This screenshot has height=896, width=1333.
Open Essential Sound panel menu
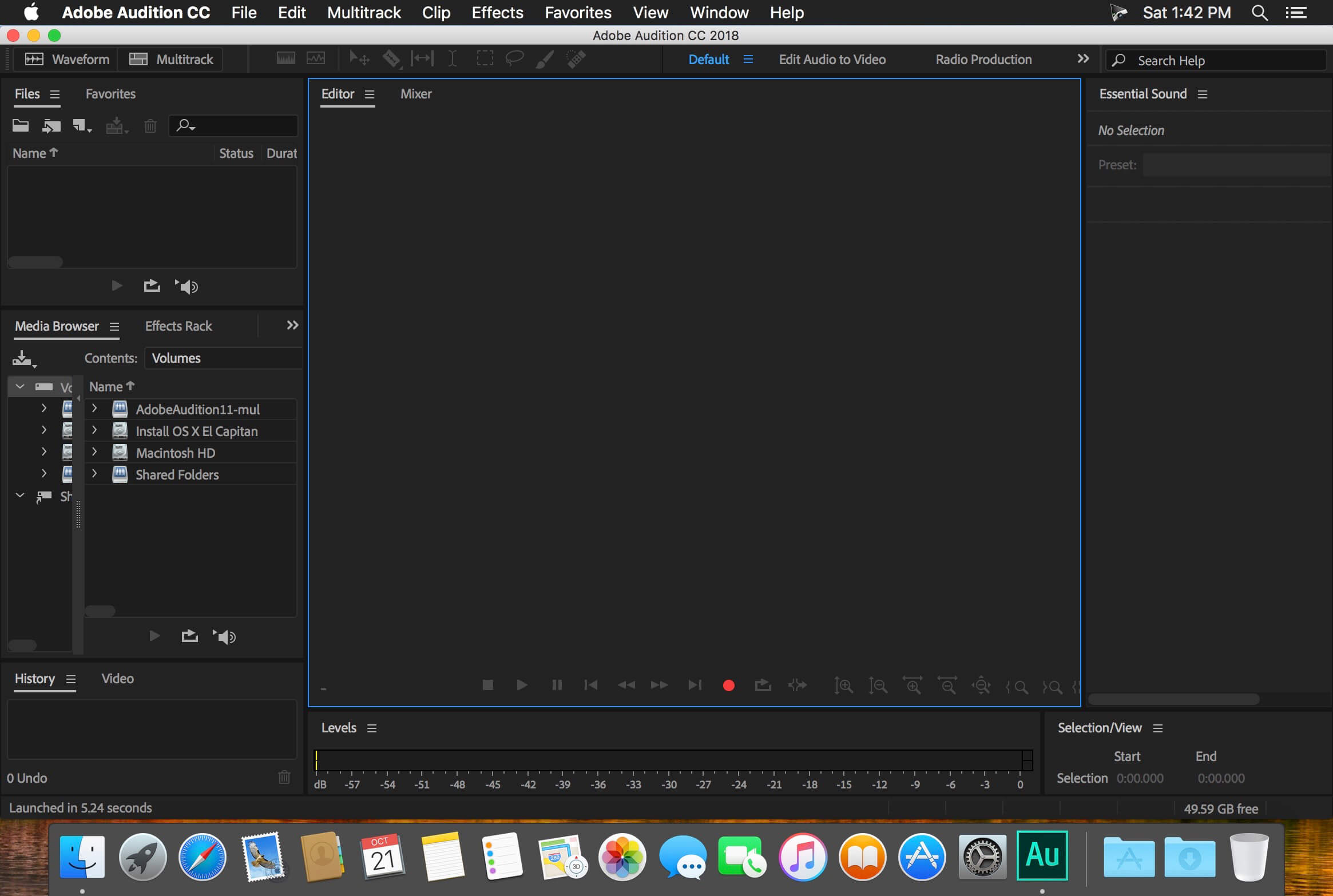tap(1203, 94)
